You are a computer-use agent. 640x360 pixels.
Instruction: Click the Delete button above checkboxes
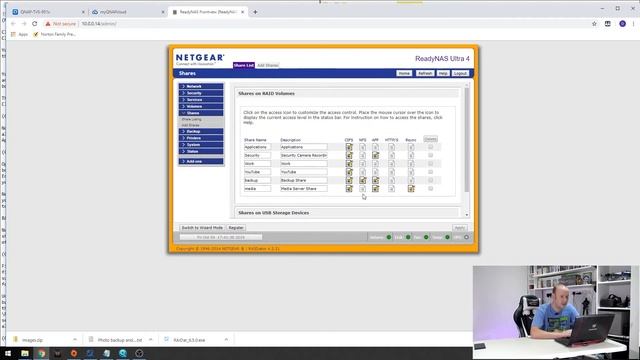[431, 139]
